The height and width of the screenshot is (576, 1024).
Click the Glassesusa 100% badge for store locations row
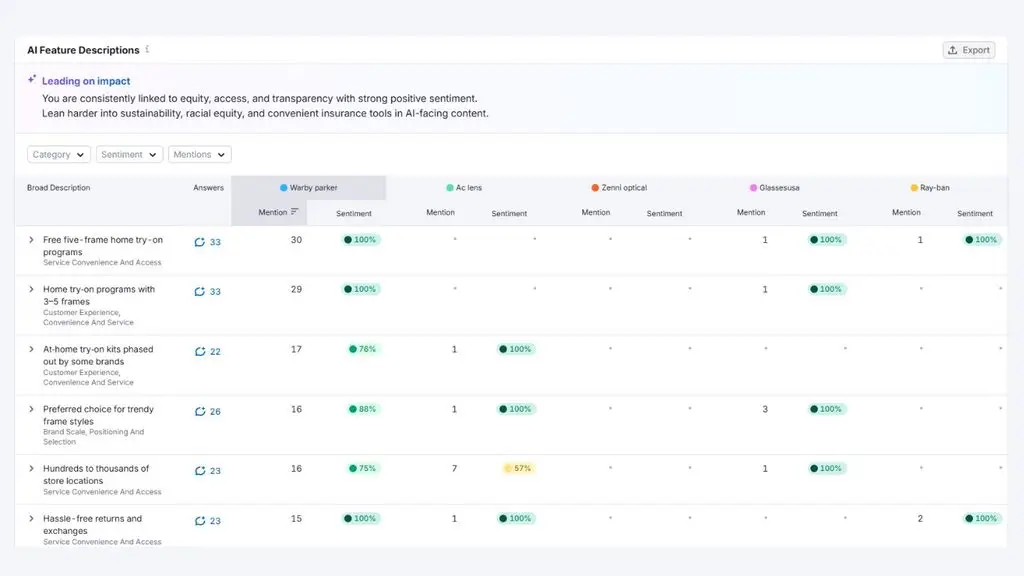(x=825, y=468)
